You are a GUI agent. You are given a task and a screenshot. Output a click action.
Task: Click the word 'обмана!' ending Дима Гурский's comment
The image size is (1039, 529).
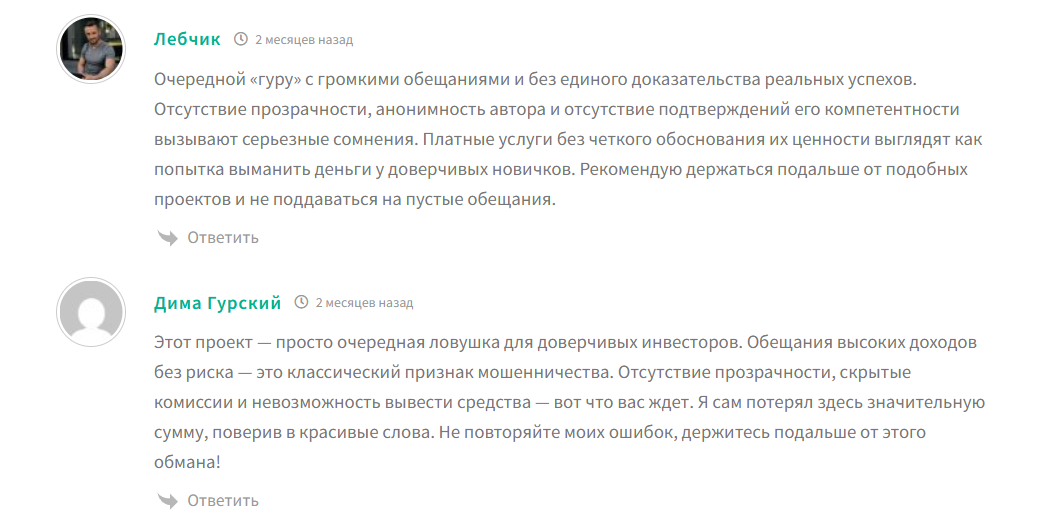click(187, 462)
